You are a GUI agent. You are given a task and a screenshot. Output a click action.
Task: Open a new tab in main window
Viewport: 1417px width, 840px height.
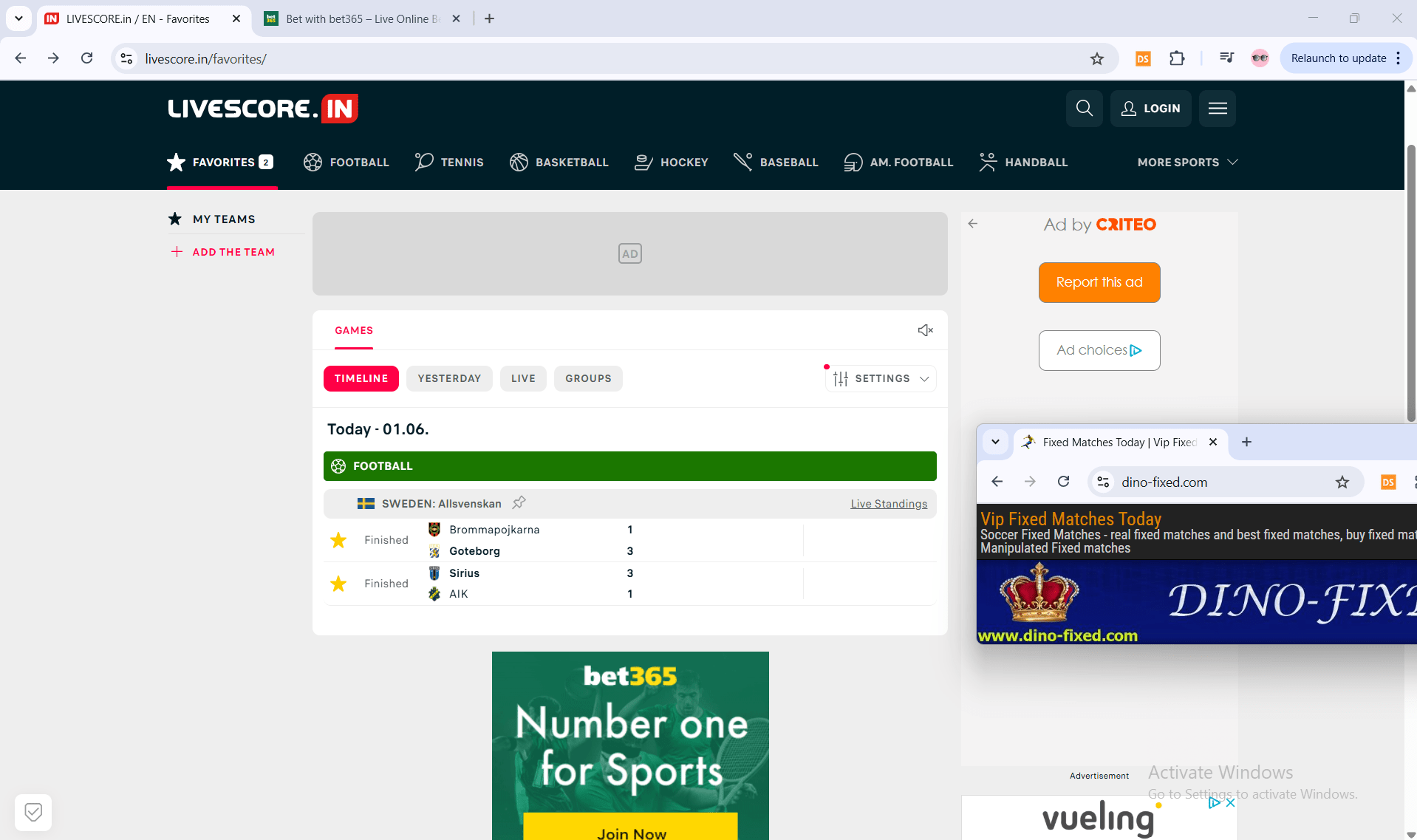(489, 18)
